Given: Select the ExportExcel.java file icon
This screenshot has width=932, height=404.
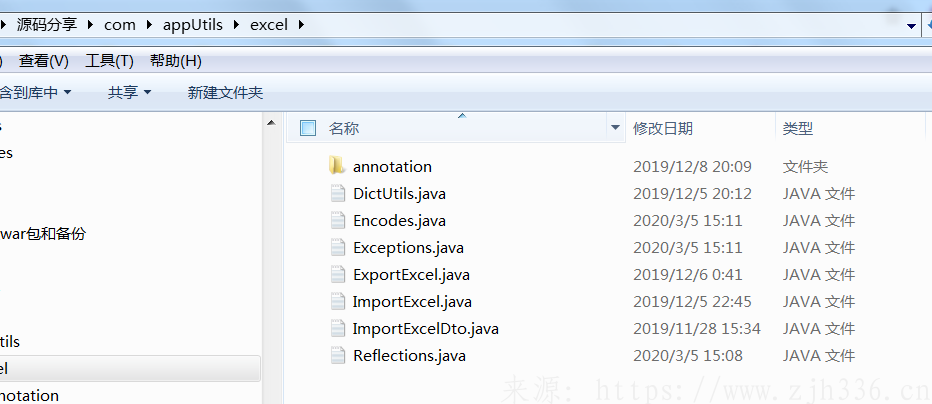Looking at the screenshot, I should (338, 274).
